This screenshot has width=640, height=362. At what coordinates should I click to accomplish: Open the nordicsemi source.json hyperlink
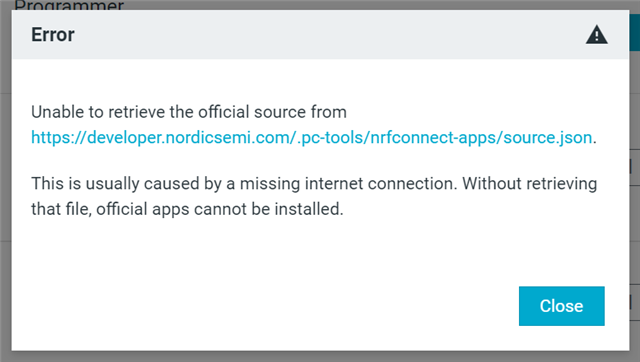point(311,138)
